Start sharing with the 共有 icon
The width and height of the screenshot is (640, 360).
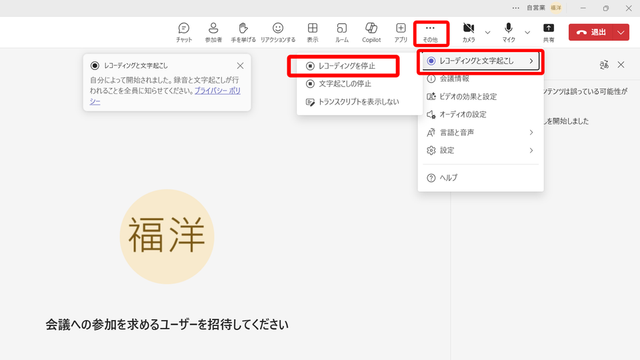pos(549,32)
